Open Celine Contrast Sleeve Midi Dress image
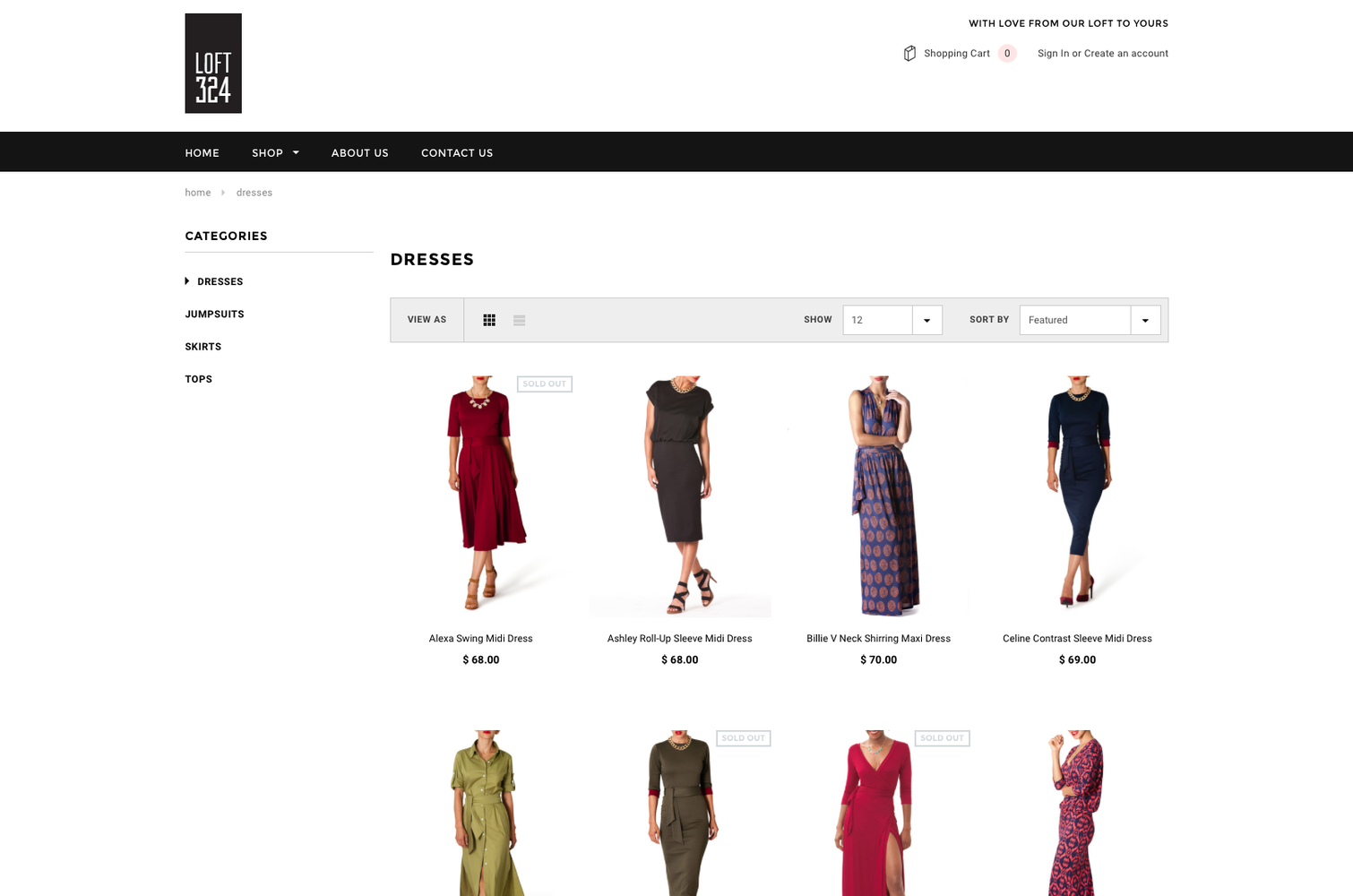The image size is (1353, 896). pyautogui.click(x=1078, y=495)
